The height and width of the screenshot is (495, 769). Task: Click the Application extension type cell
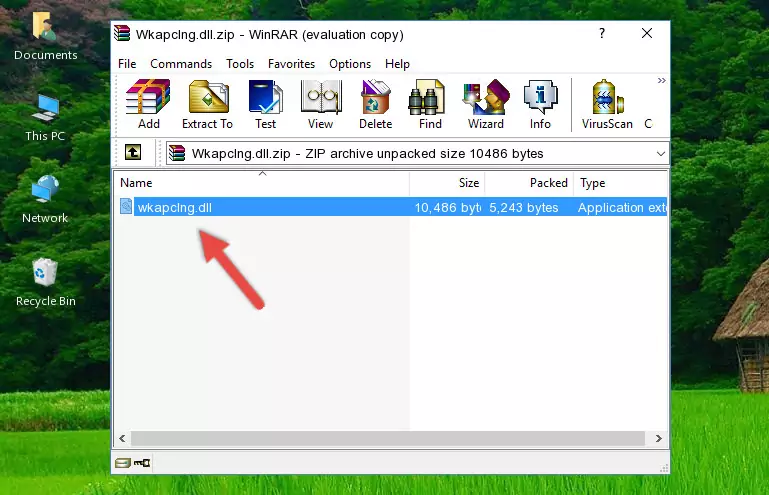[x=622, y=208]
